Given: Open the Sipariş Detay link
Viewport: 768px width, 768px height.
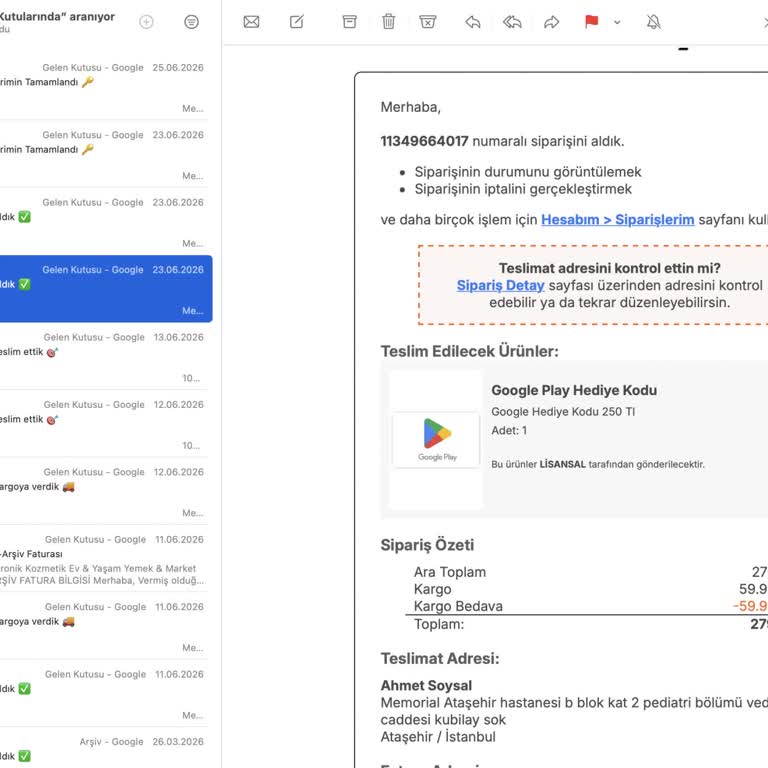Looking at the screenshot, I should tap(500, 286).
